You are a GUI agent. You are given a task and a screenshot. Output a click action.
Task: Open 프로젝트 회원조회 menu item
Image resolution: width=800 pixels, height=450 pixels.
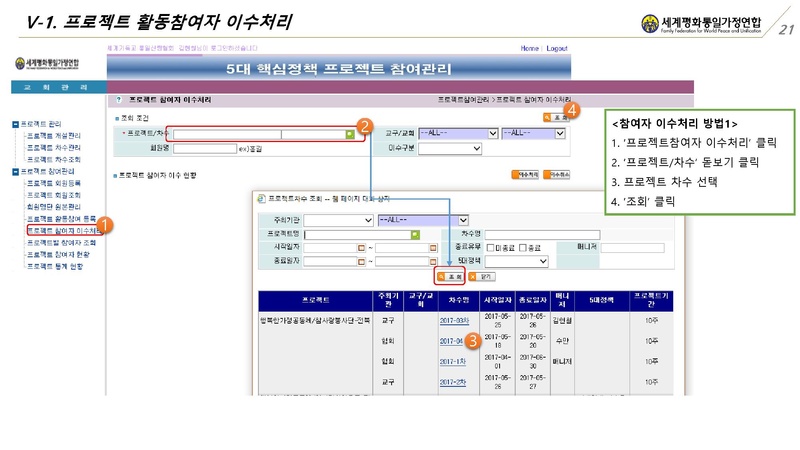coord(54,195)
